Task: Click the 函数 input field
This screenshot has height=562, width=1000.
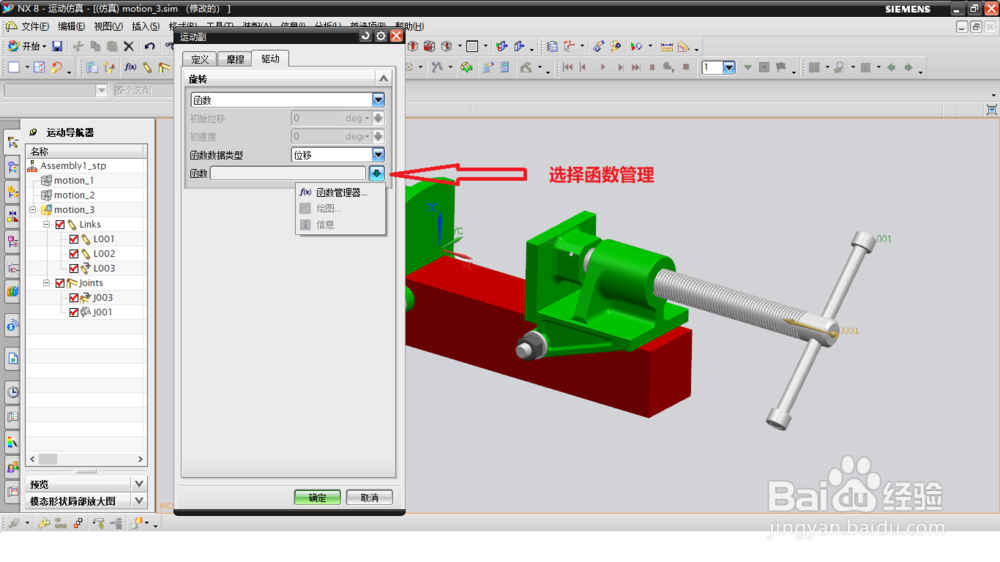Action: tap(288, 174)
